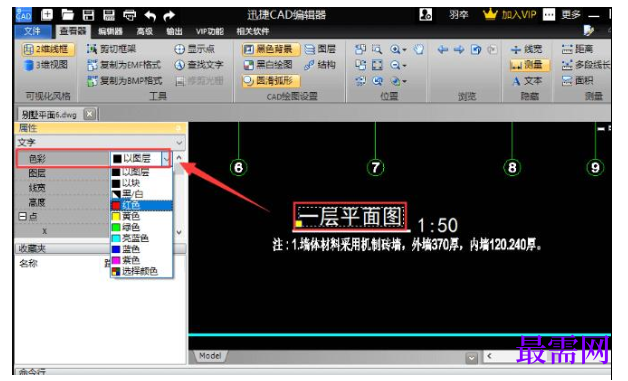Pick 亮蓝色 cyan from the list
Viewport: 628px width, 381px height.
pos(142,238)
